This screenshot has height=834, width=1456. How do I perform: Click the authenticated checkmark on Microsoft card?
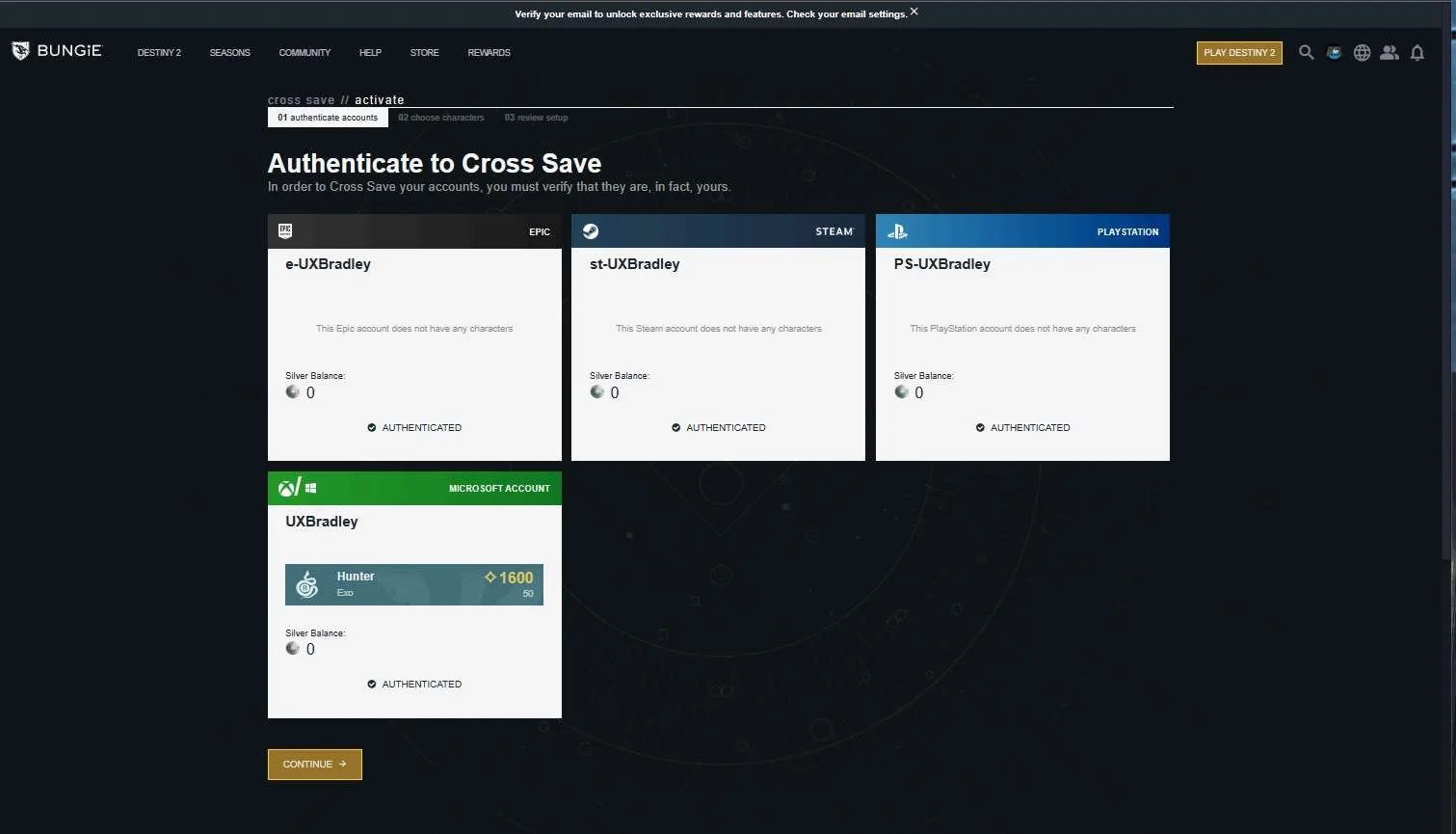(372, 684)
